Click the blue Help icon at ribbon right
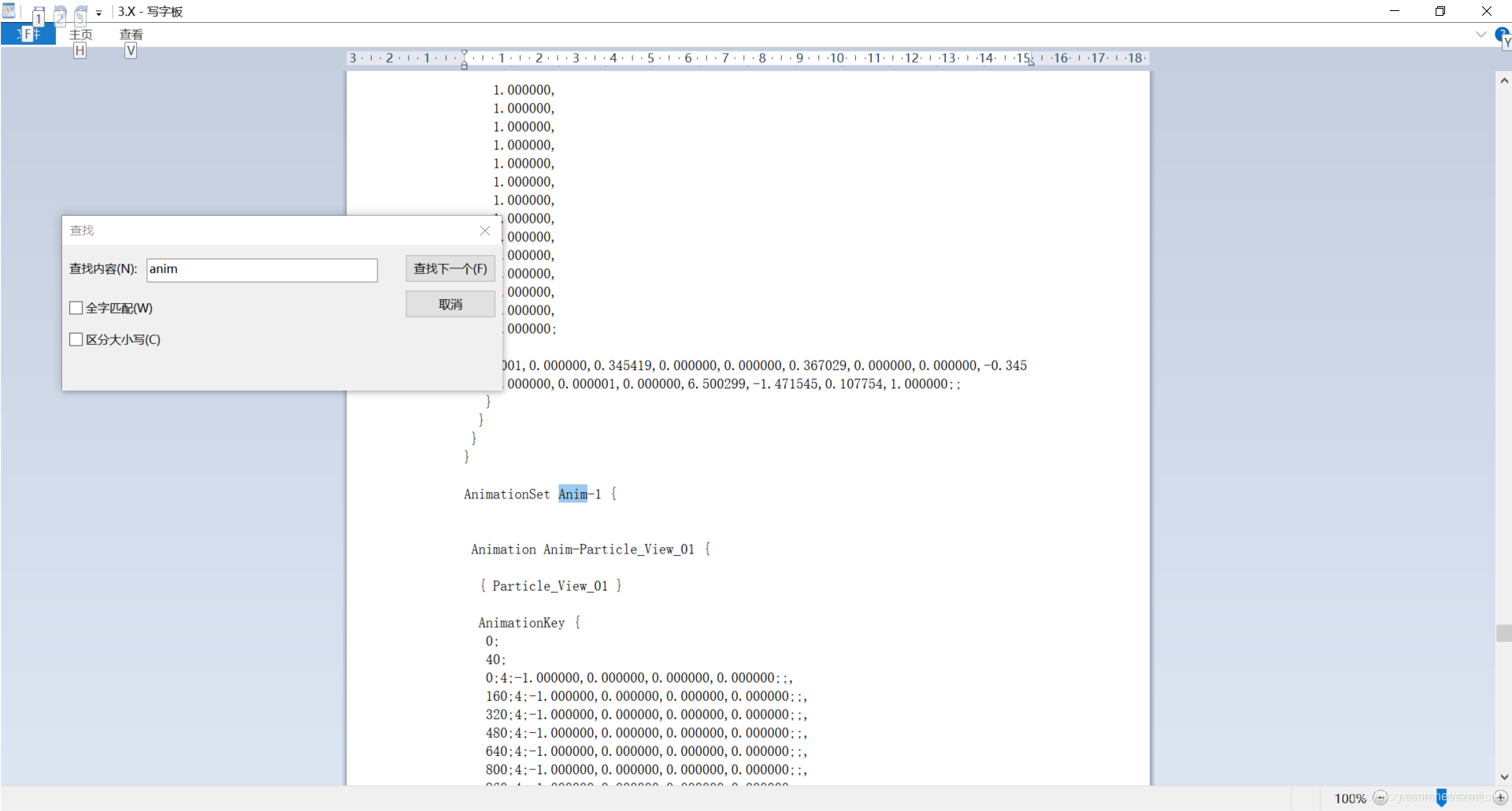1512x811 pixels. pos(1502,34)
